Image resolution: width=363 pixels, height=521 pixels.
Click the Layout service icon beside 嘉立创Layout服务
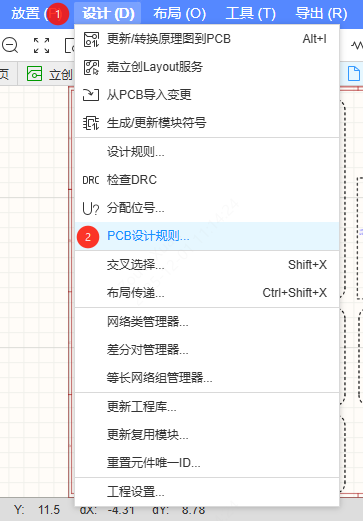point(91,67)
